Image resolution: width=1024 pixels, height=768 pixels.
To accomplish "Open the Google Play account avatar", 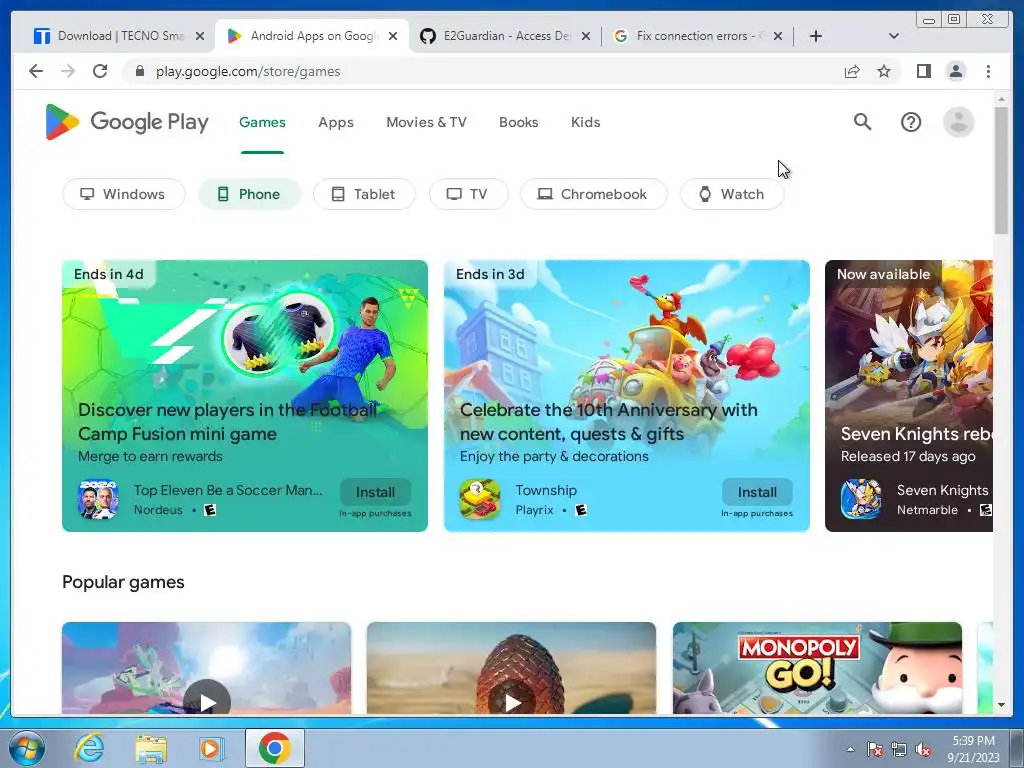I will click(958, 122).
